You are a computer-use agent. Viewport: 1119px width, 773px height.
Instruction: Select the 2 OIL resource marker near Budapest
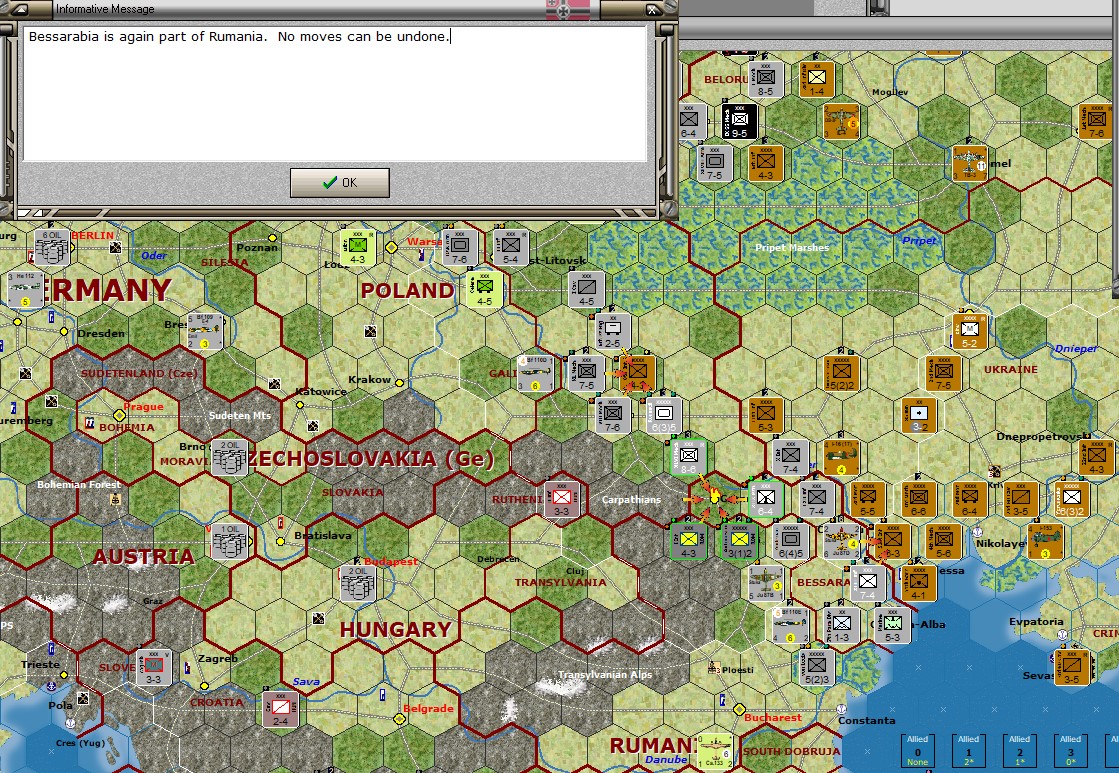pyautogui.click(x=358, y=584)
